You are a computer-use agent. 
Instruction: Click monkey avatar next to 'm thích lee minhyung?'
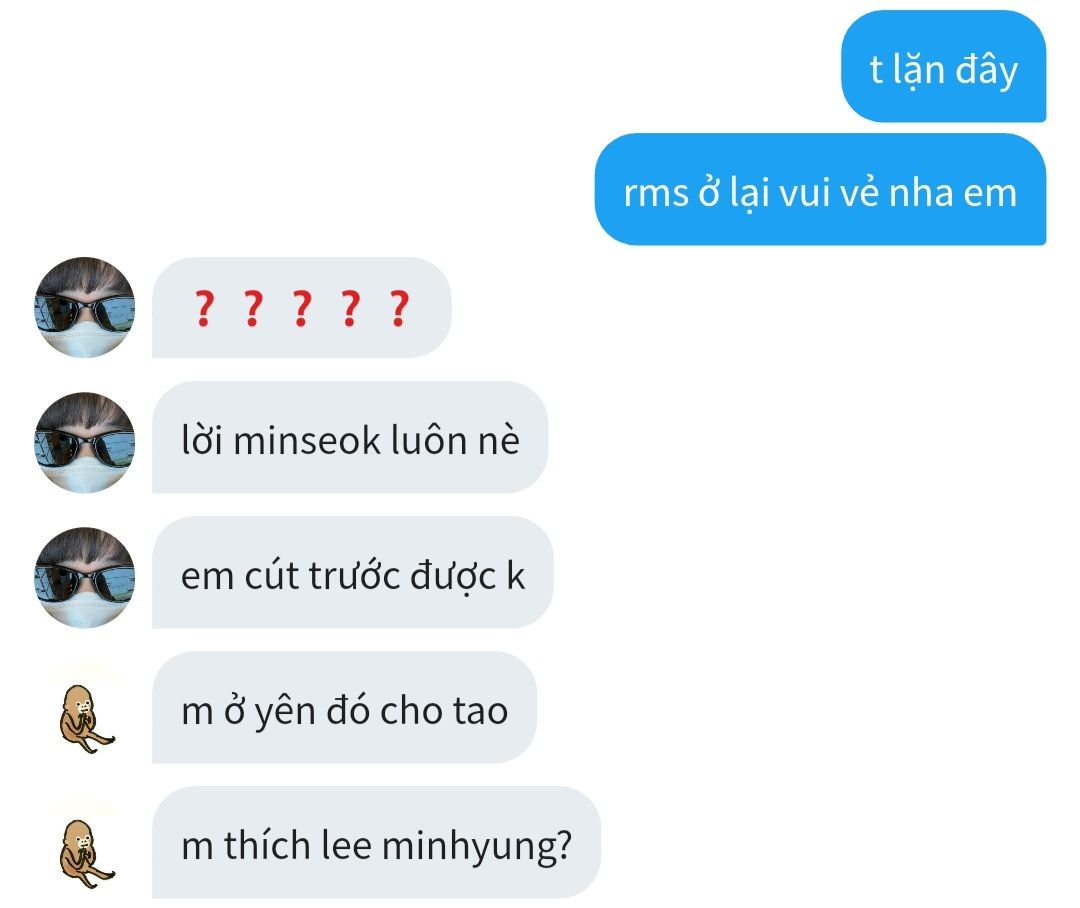[86, 853]
